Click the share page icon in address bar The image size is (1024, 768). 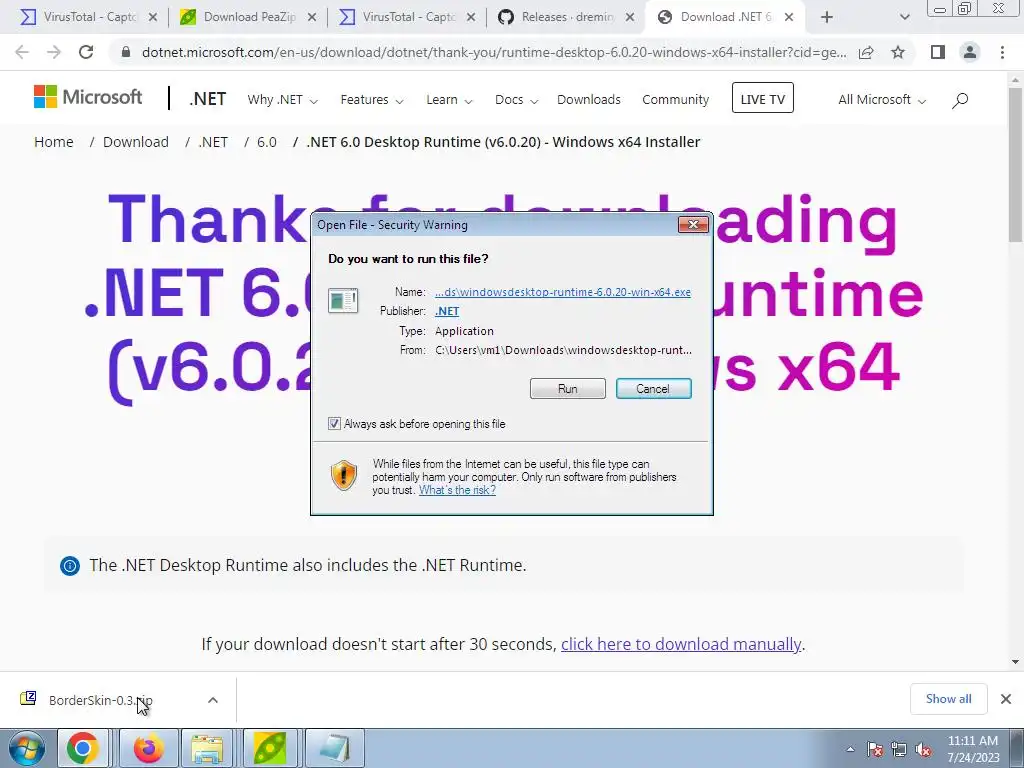pos(866,52)
